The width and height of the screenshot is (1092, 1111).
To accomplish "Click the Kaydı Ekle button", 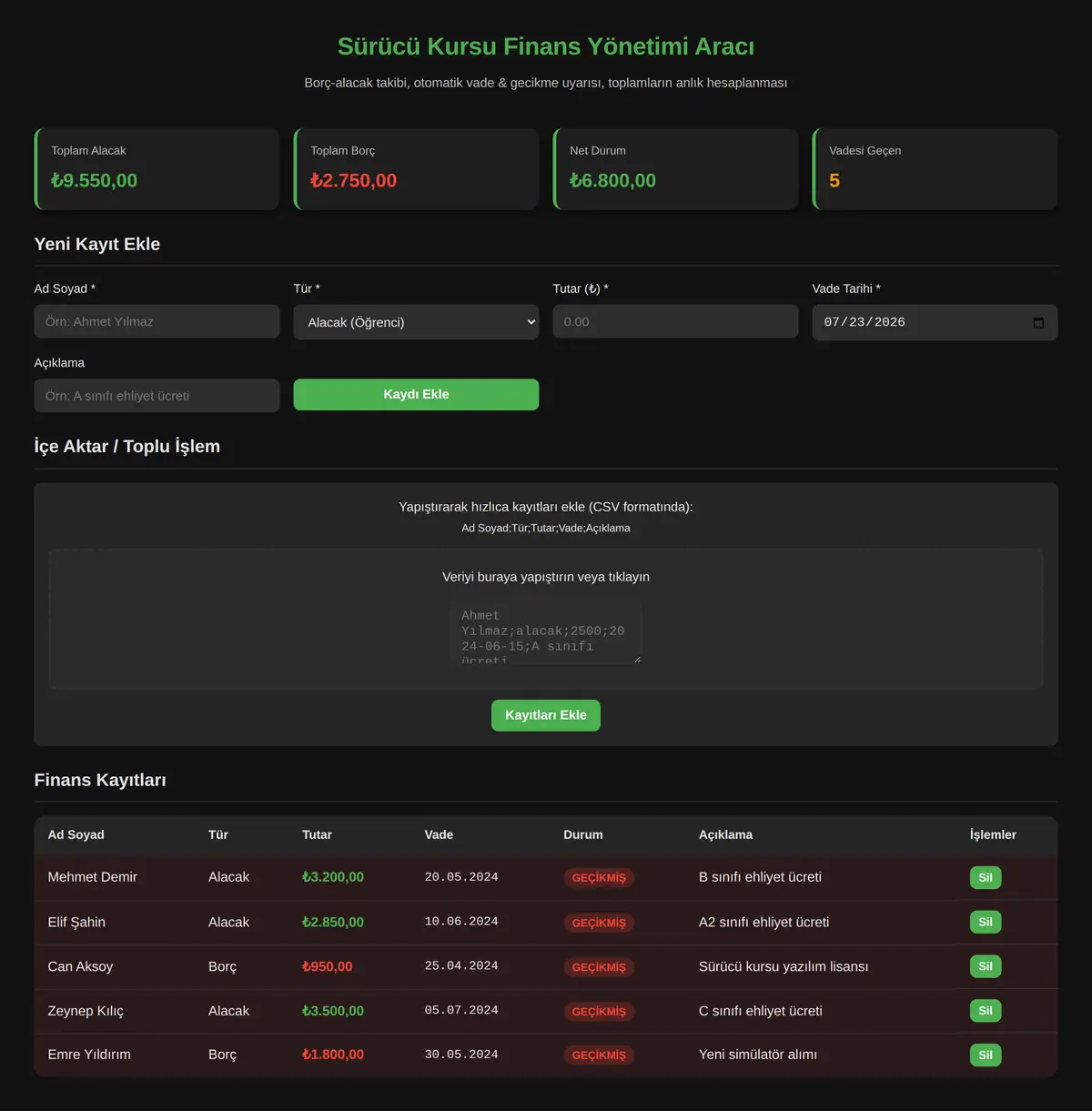I will click(x=416, y=394).
